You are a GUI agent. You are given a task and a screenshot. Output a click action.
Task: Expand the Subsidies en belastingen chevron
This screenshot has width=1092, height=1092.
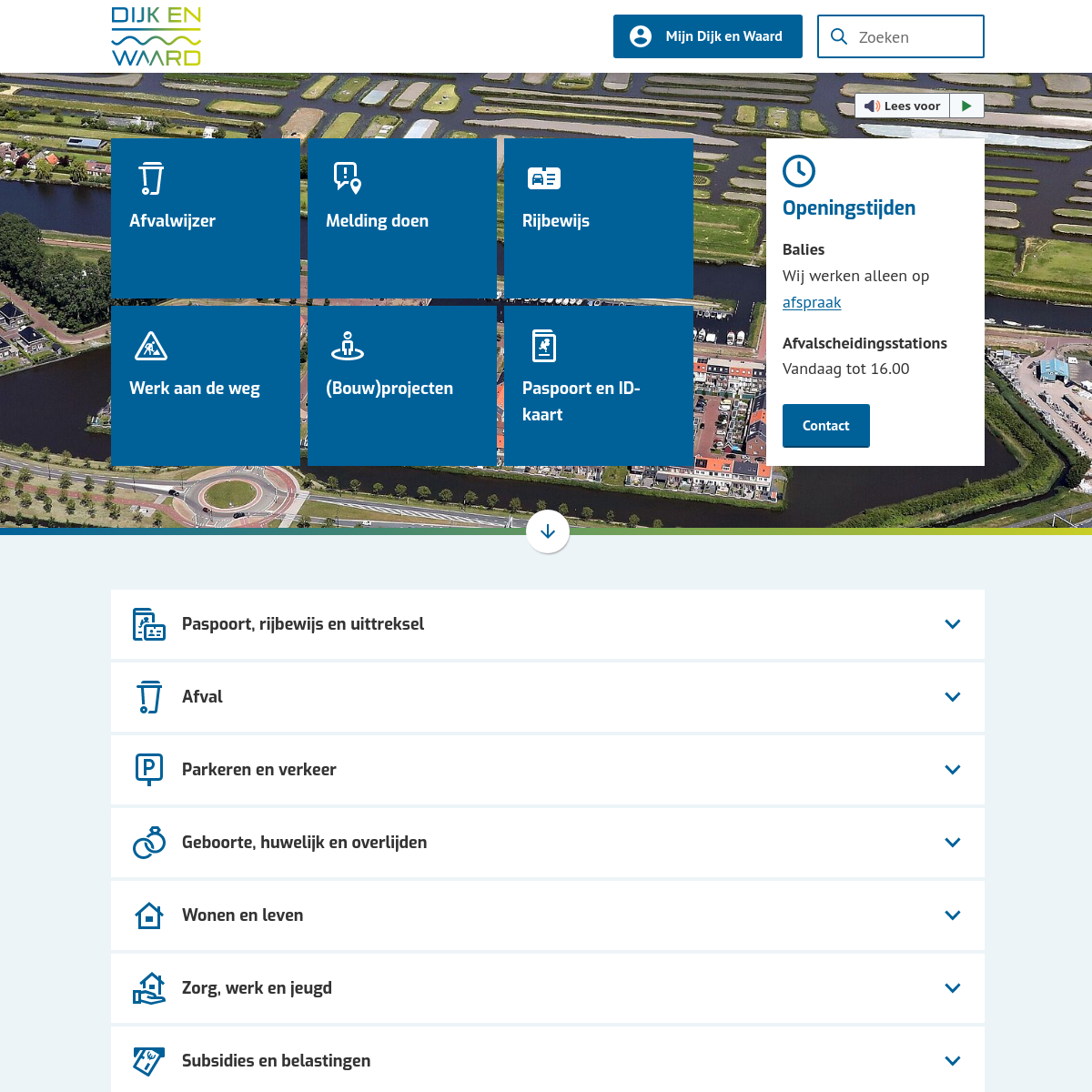tap(953, 1061)
